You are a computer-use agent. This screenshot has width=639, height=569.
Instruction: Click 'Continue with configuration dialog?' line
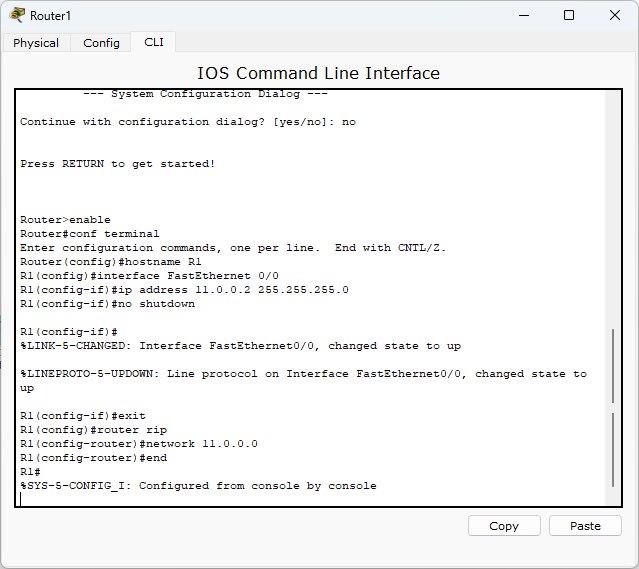click(x=188, y=122)
